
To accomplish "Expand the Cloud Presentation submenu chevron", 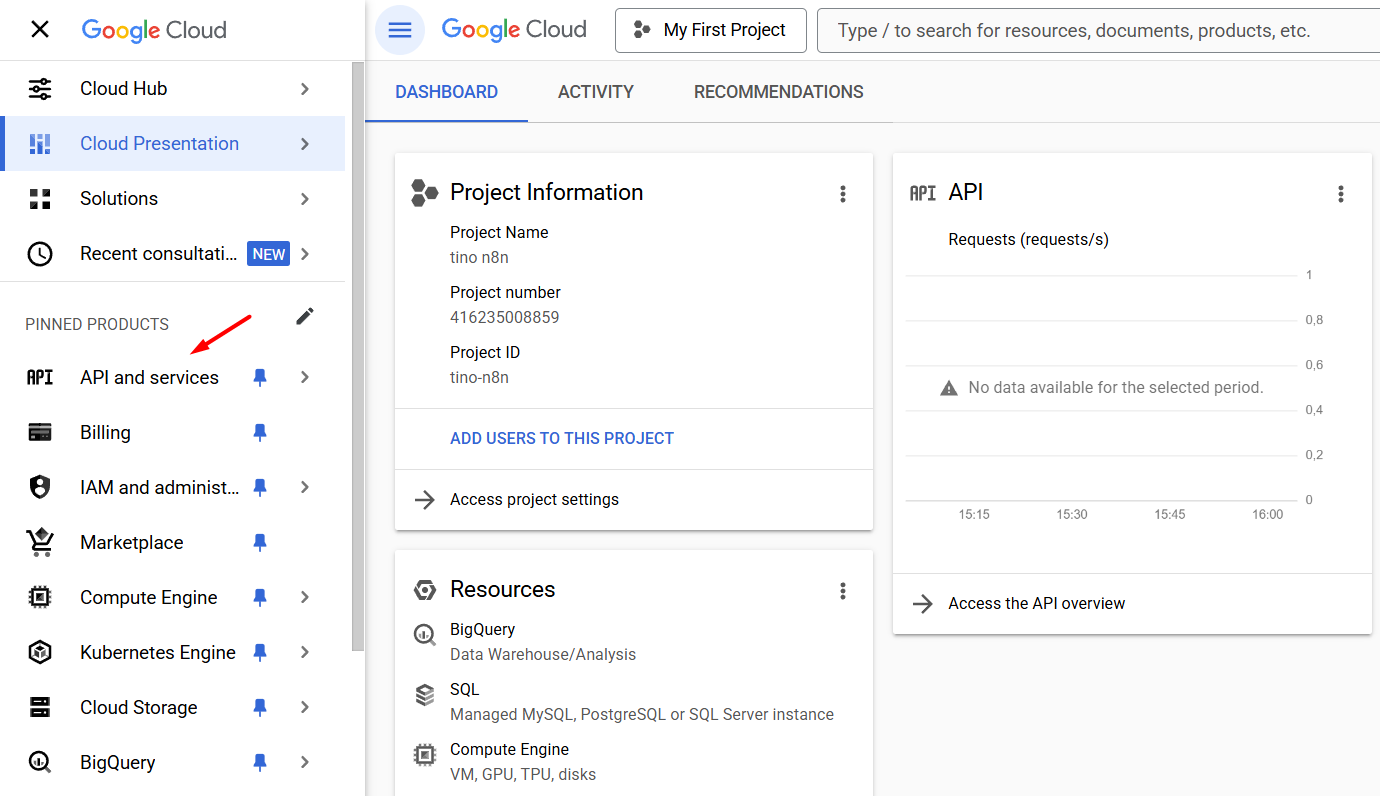I will (x=305, y=144).
